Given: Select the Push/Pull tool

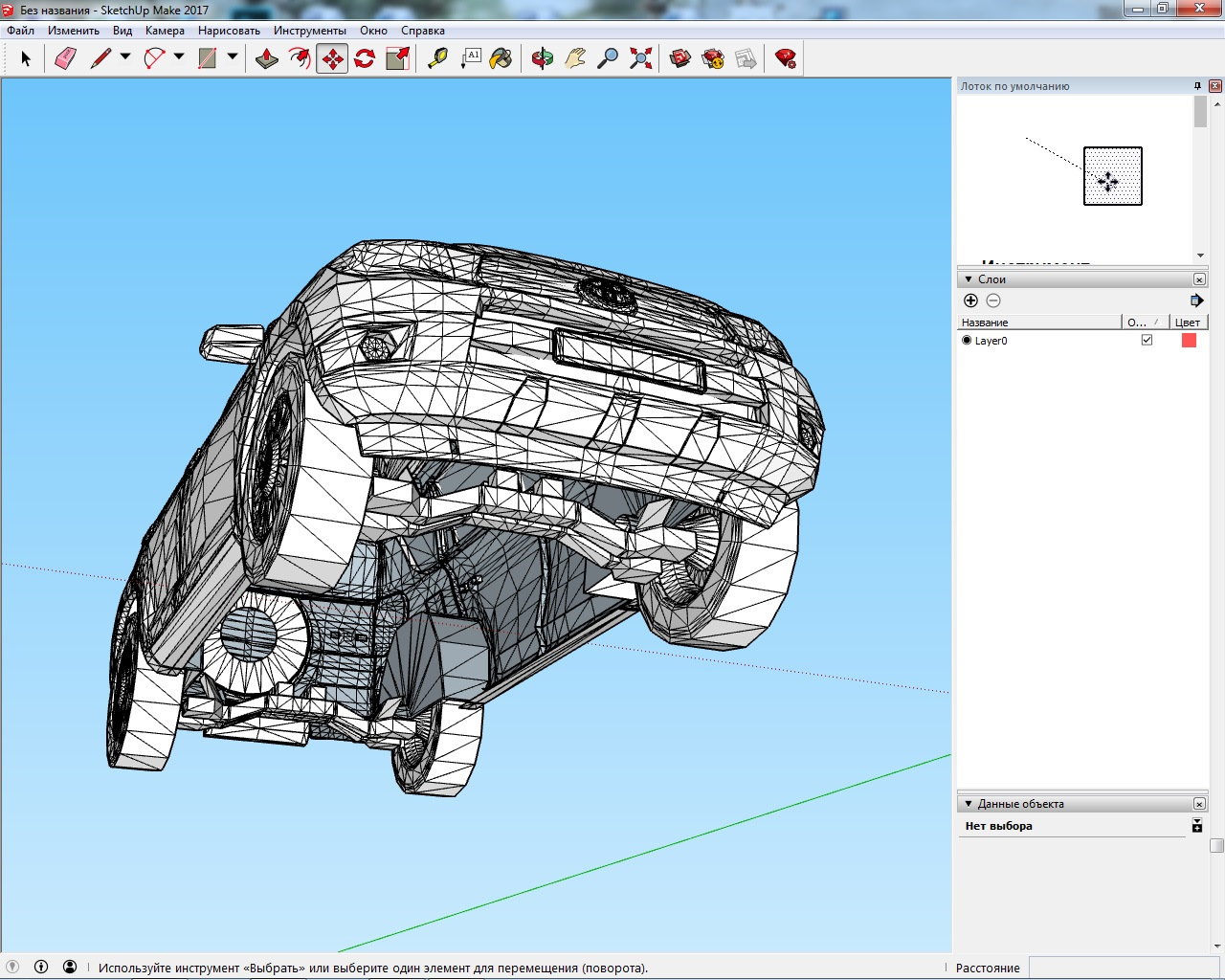Looking at the screenshot, I should click(267, 59).
